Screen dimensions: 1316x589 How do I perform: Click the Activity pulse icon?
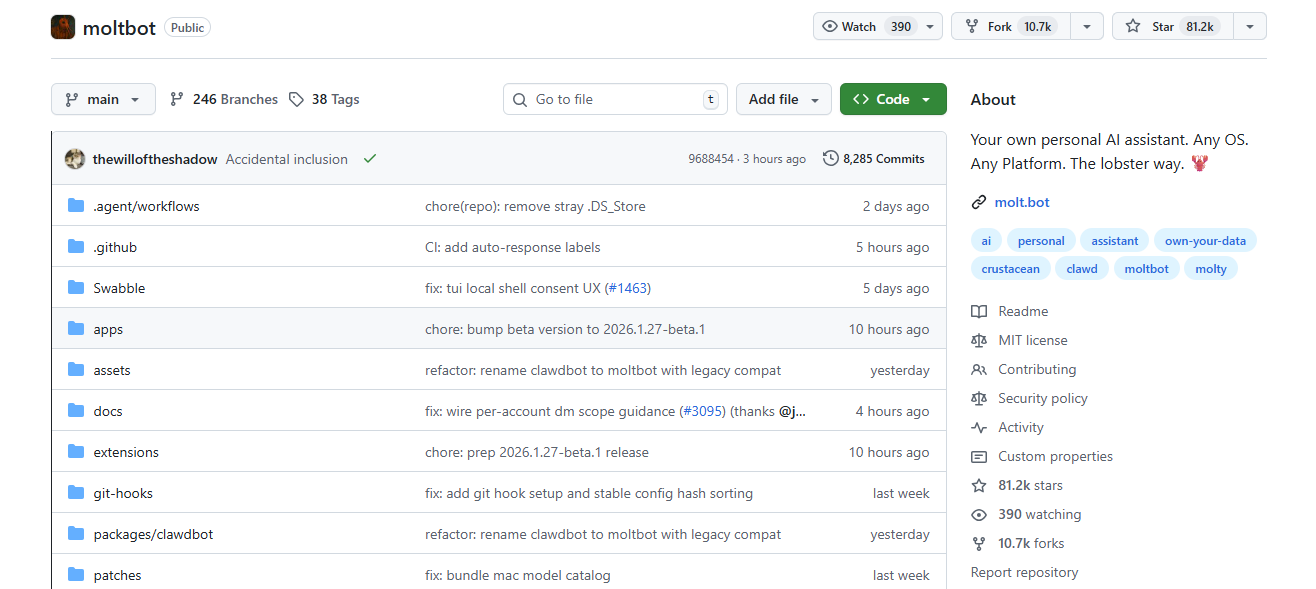pos(979,427)
